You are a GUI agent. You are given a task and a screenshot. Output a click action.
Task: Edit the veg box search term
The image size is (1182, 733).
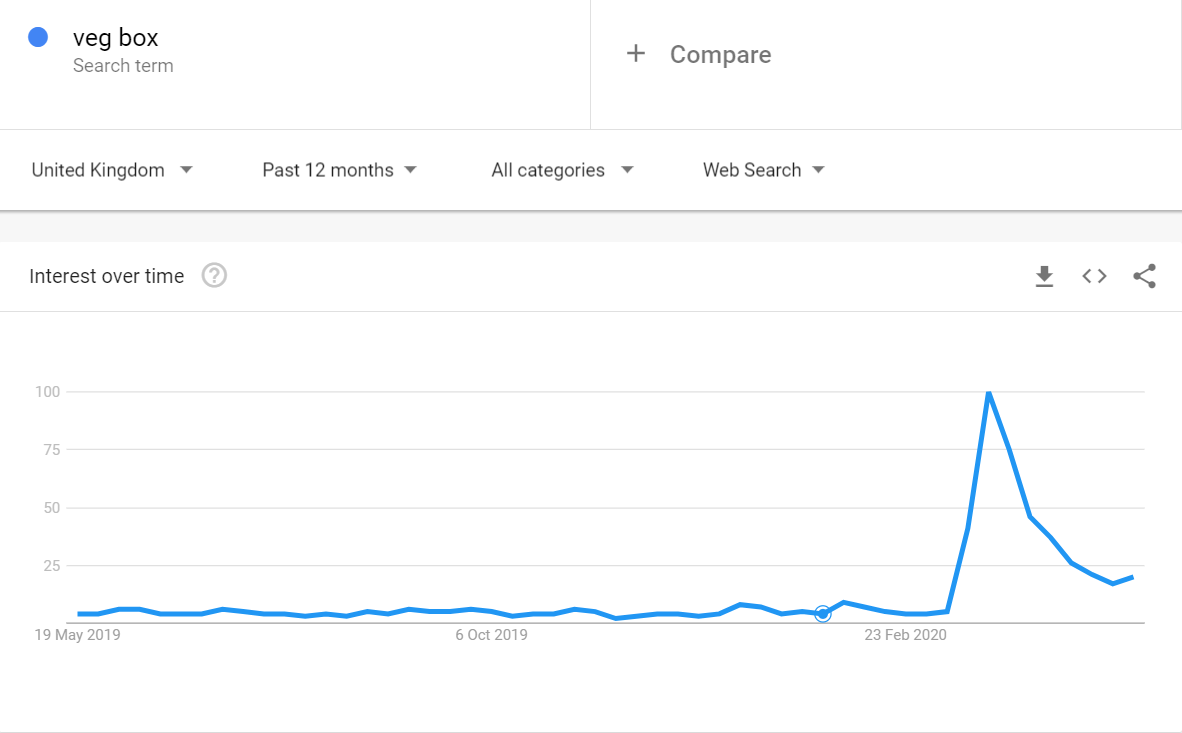click(116, 39)
